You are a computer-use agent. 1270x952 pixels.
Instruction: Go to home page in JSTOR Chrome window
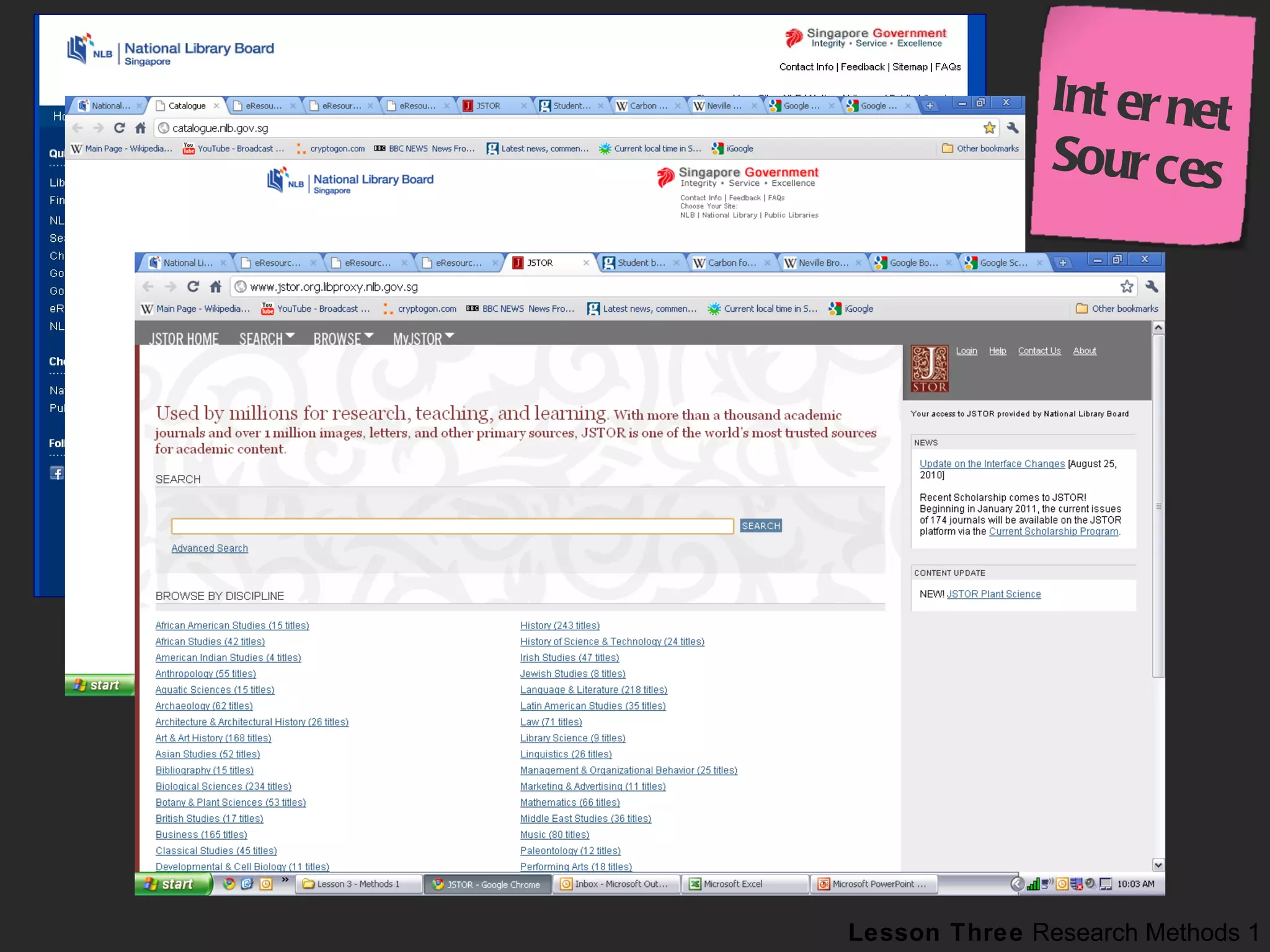click(x=215, y=286)
